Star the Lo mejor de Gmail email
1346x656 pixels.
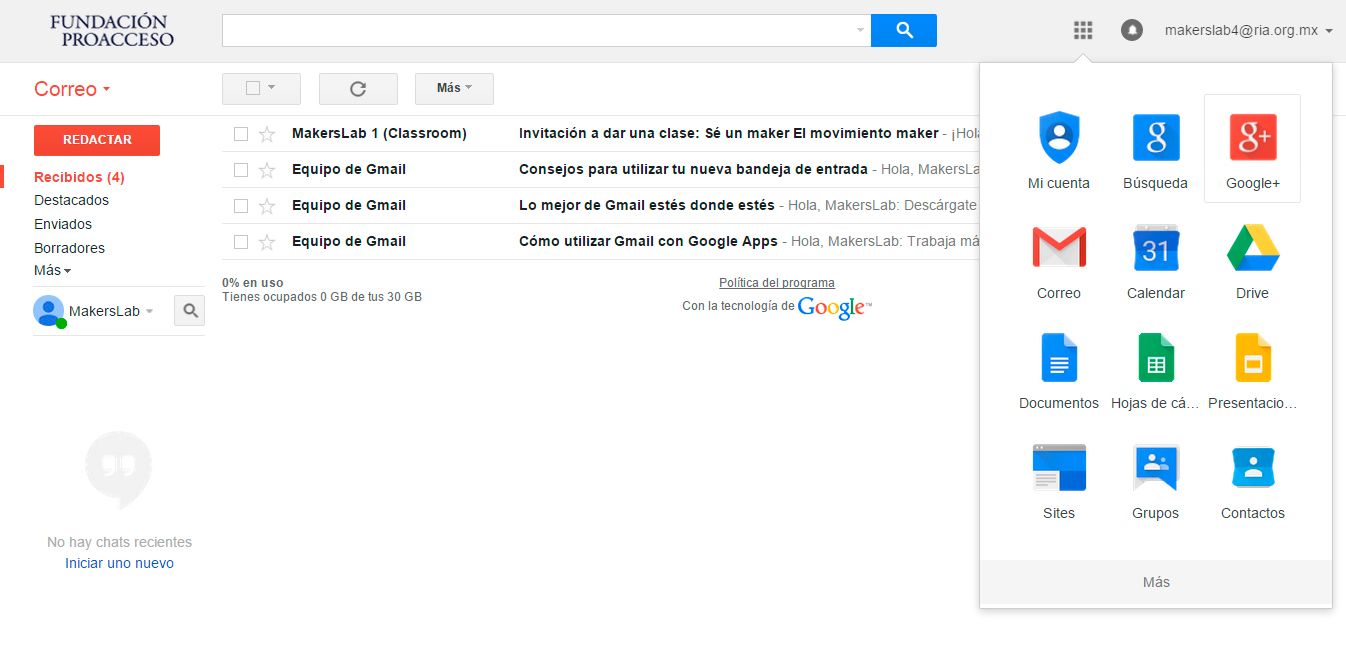(x=267, y=206)
